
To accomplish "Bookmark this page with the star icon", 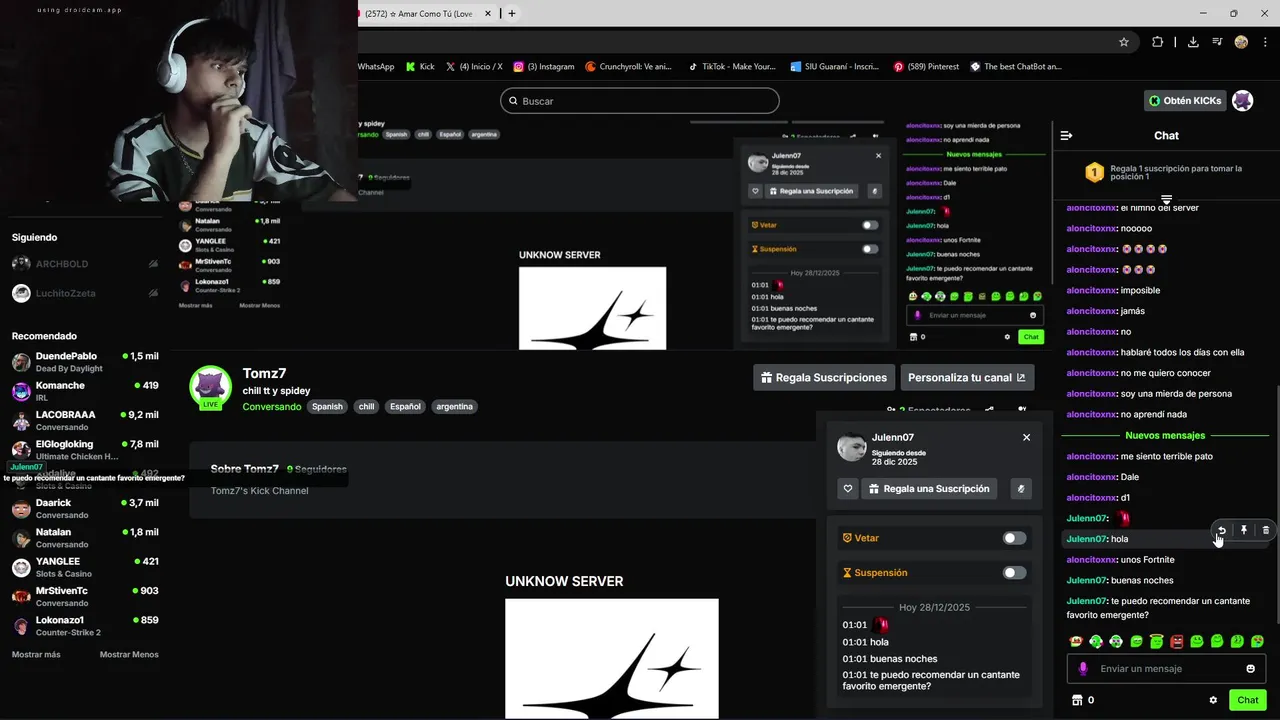I will click(1124, 42).
